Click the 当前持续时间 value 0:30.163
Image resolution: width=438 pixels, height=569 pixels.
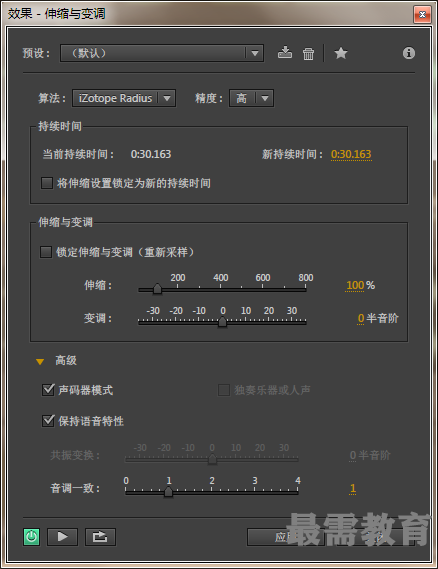[x=151, y=154]
